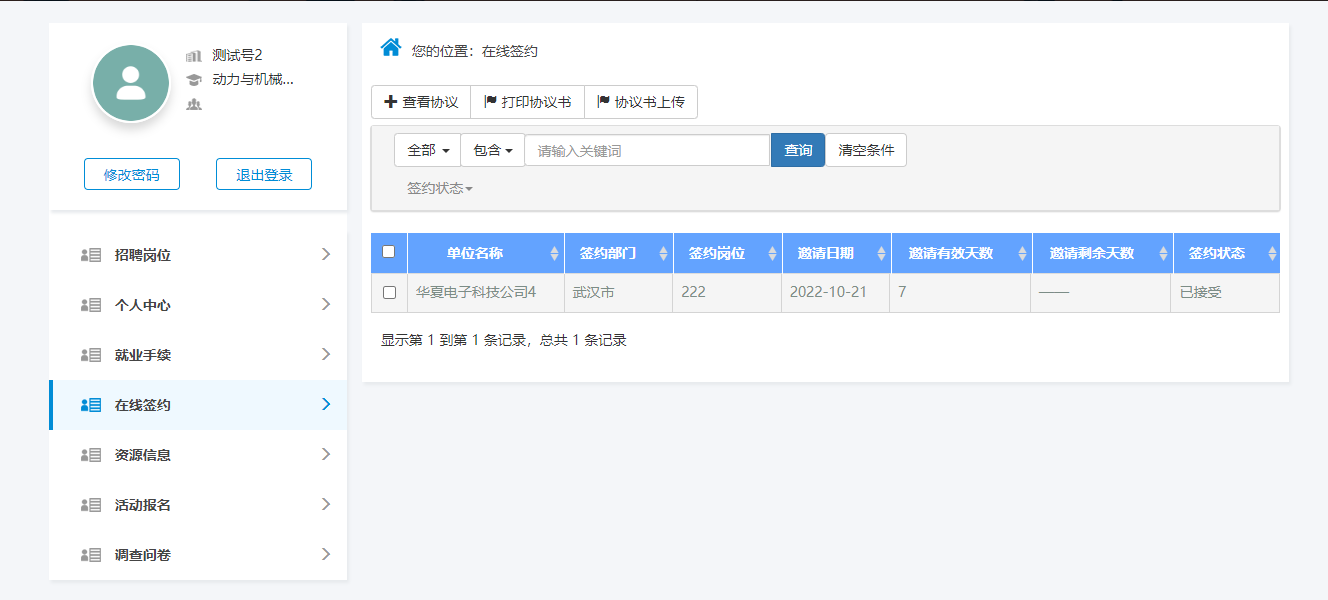Click sort arrows on 邀请日期 column

[x=881, y=254]
